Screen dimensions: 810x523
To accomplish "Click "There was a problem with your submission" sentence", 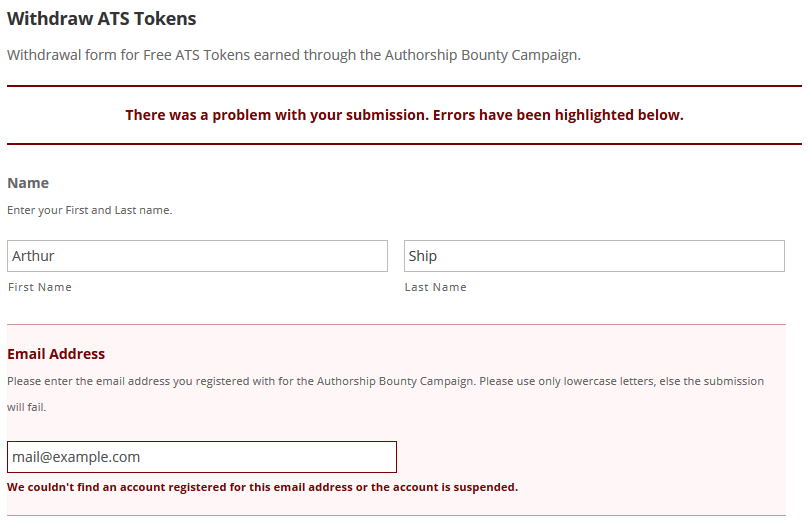I will (277, 115).
